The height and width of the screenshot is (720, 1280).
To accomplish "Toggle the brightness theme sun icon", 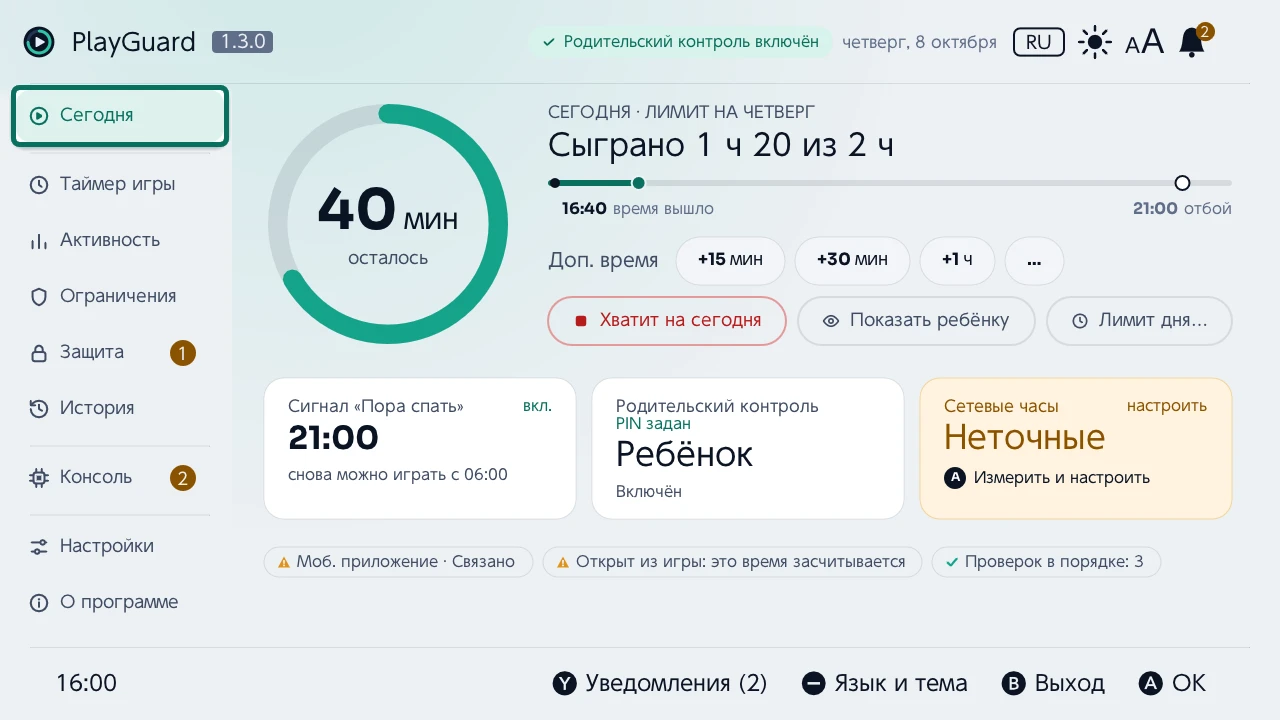I will coord(1095,42).
